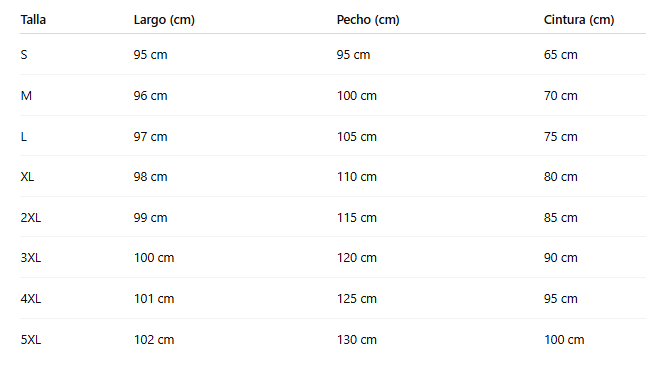The height and width of the screenshot is (379, 646).
Task: Select the XL size cell
Action: [27, 177]
